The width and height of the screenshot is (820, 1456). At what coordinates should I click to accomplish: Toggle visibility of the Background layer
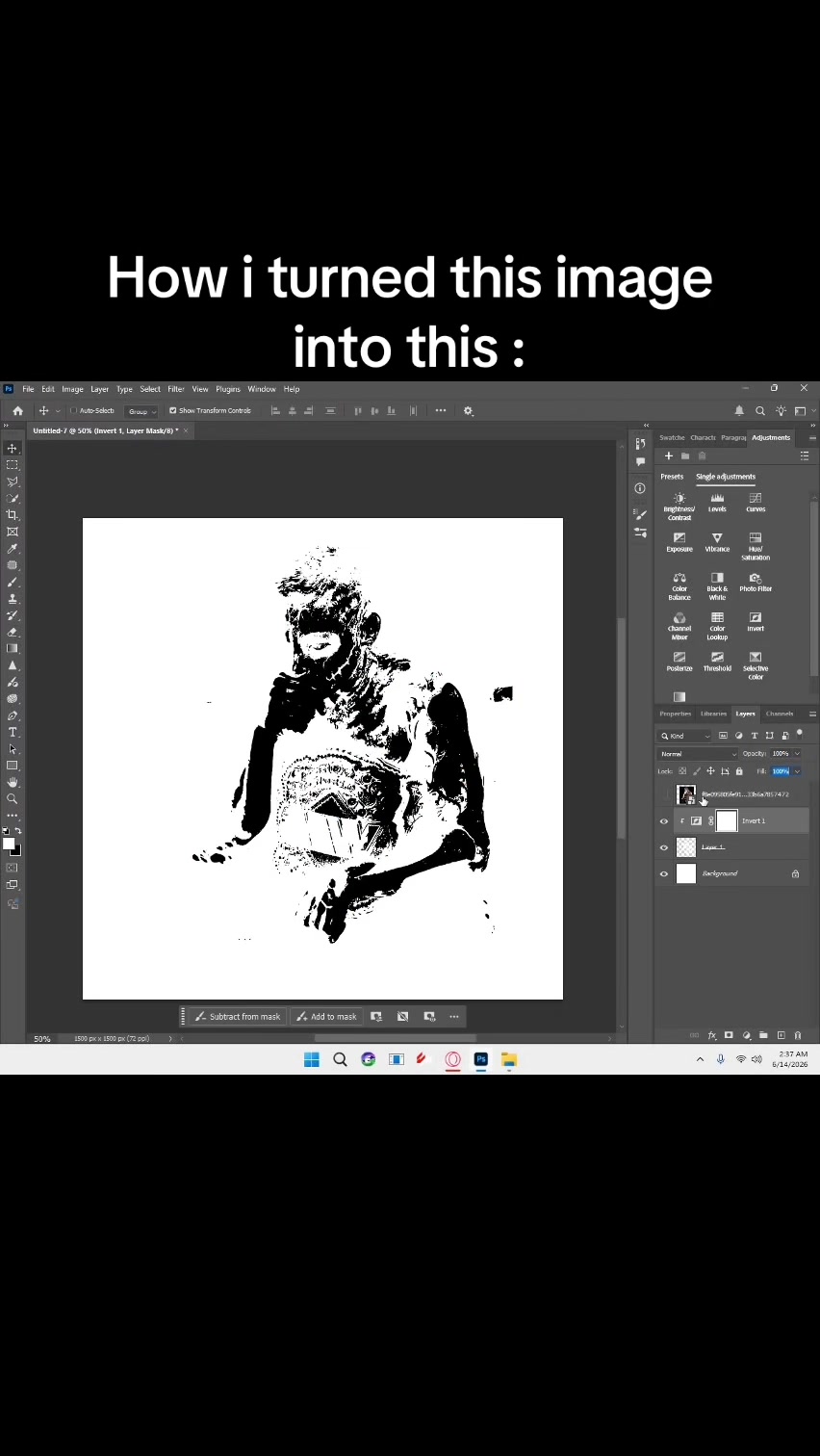pyautogui.click(x=664, y=874)
